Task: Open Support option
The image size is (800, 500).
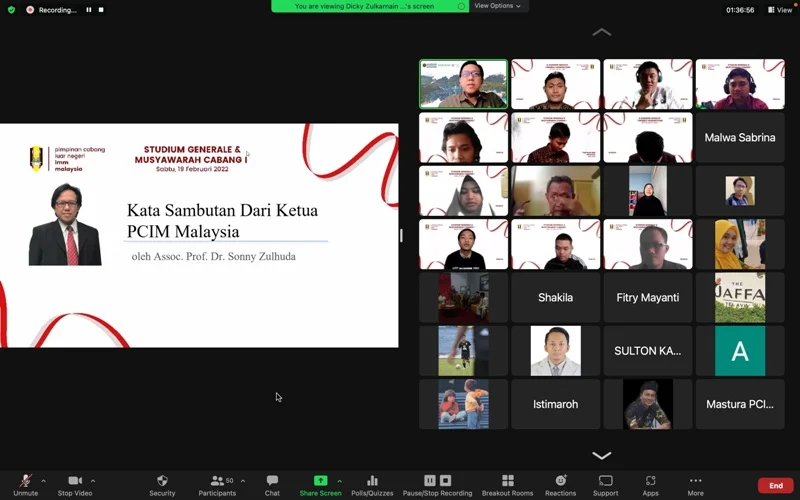Action: pyautogui.click(x=605, y=485)
